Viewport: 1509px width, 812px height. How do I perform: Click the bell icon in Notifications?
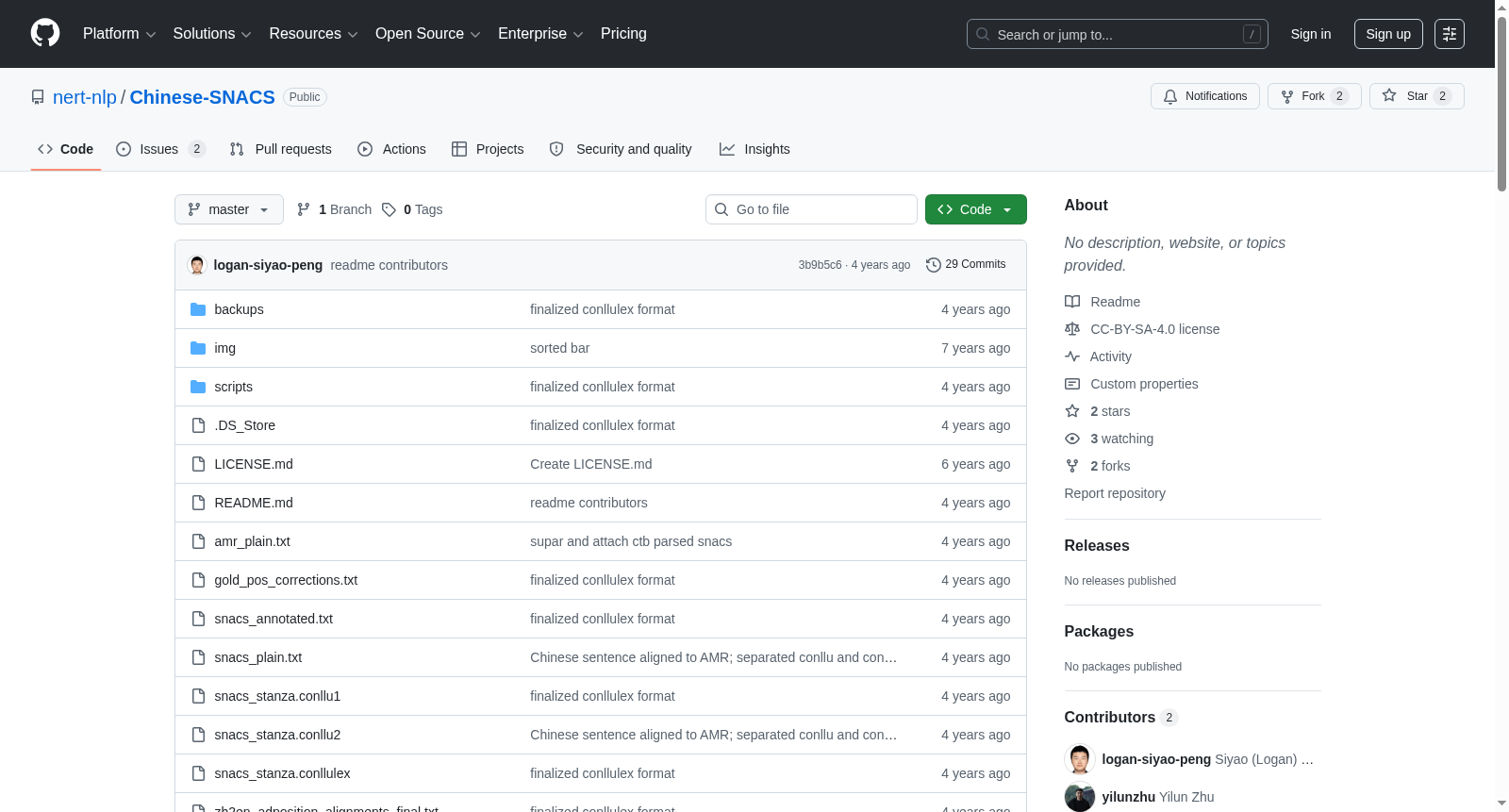click(x=1170, y=96)
